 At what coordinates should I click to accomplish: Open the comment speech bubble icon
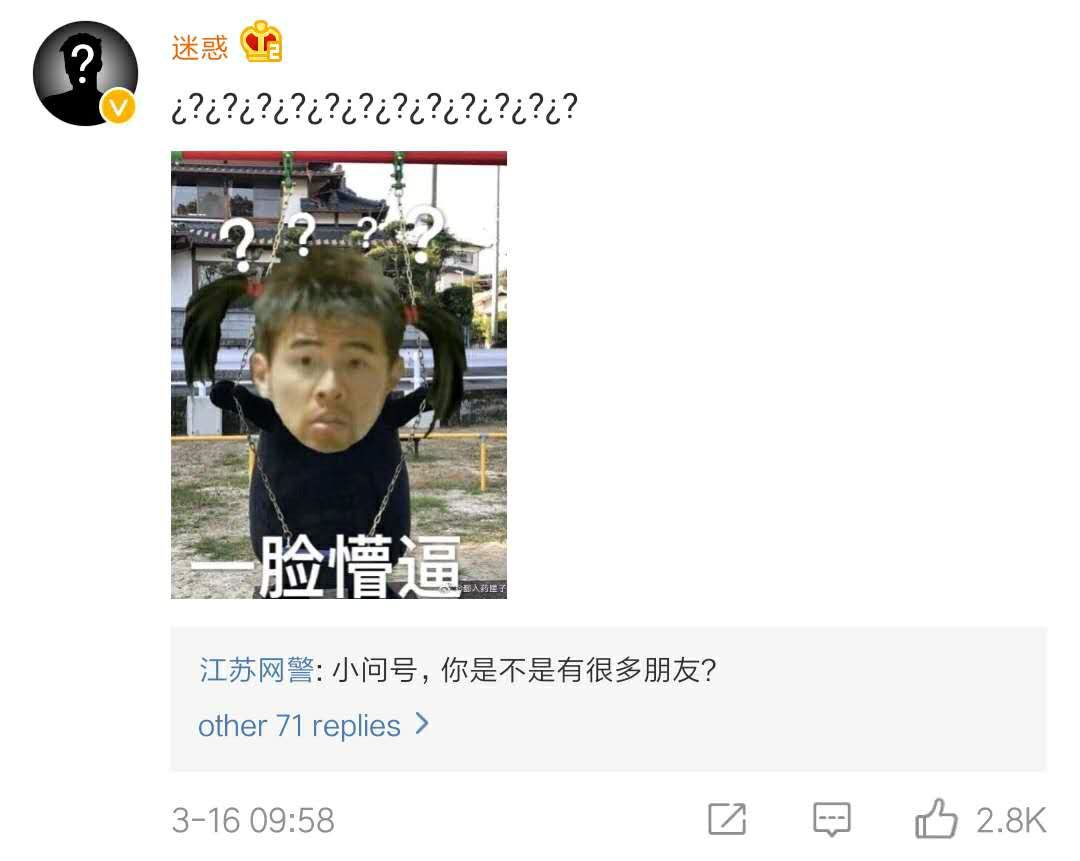click(831, 820)
